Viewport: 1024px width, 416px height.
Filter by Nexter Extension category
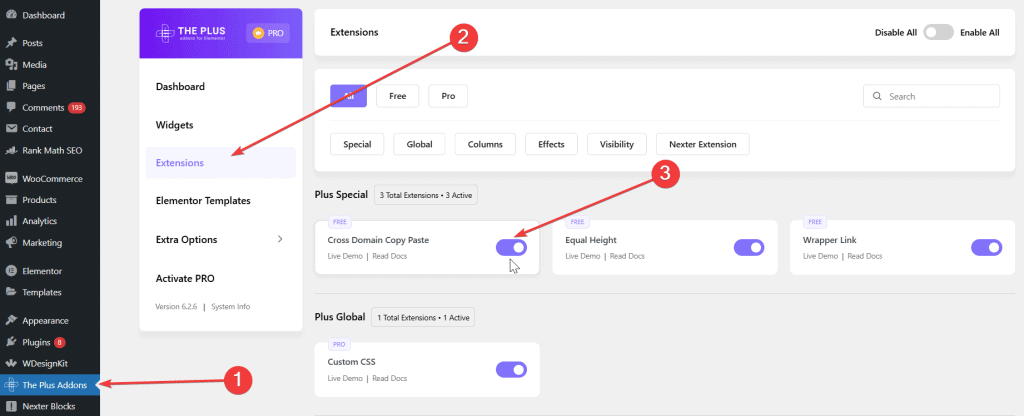point(702,144)
